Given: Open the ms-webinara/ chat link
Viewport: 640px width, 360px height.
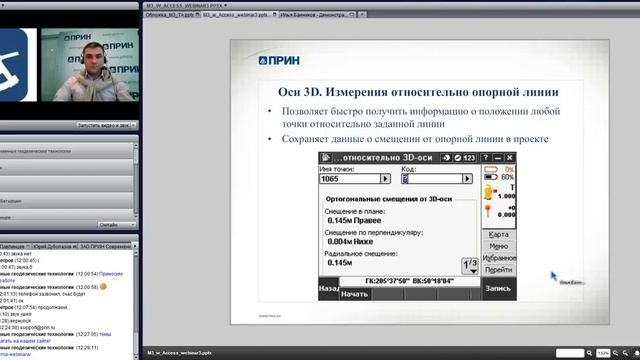Looking at the screenshot, I should pos(15,354).
